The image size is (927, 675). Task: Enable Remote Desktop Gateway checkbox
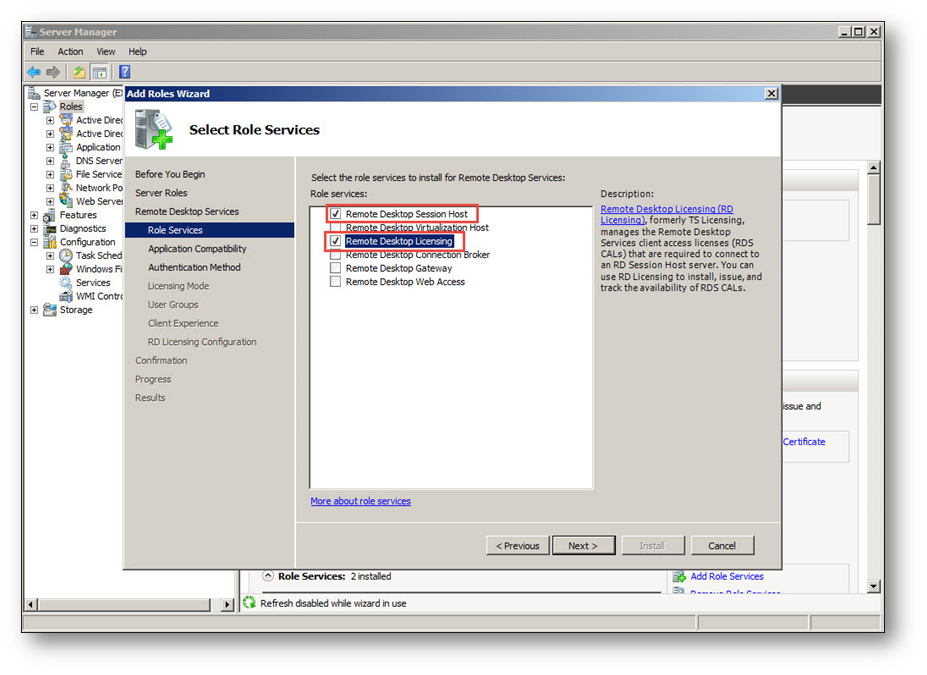point(336,268)
